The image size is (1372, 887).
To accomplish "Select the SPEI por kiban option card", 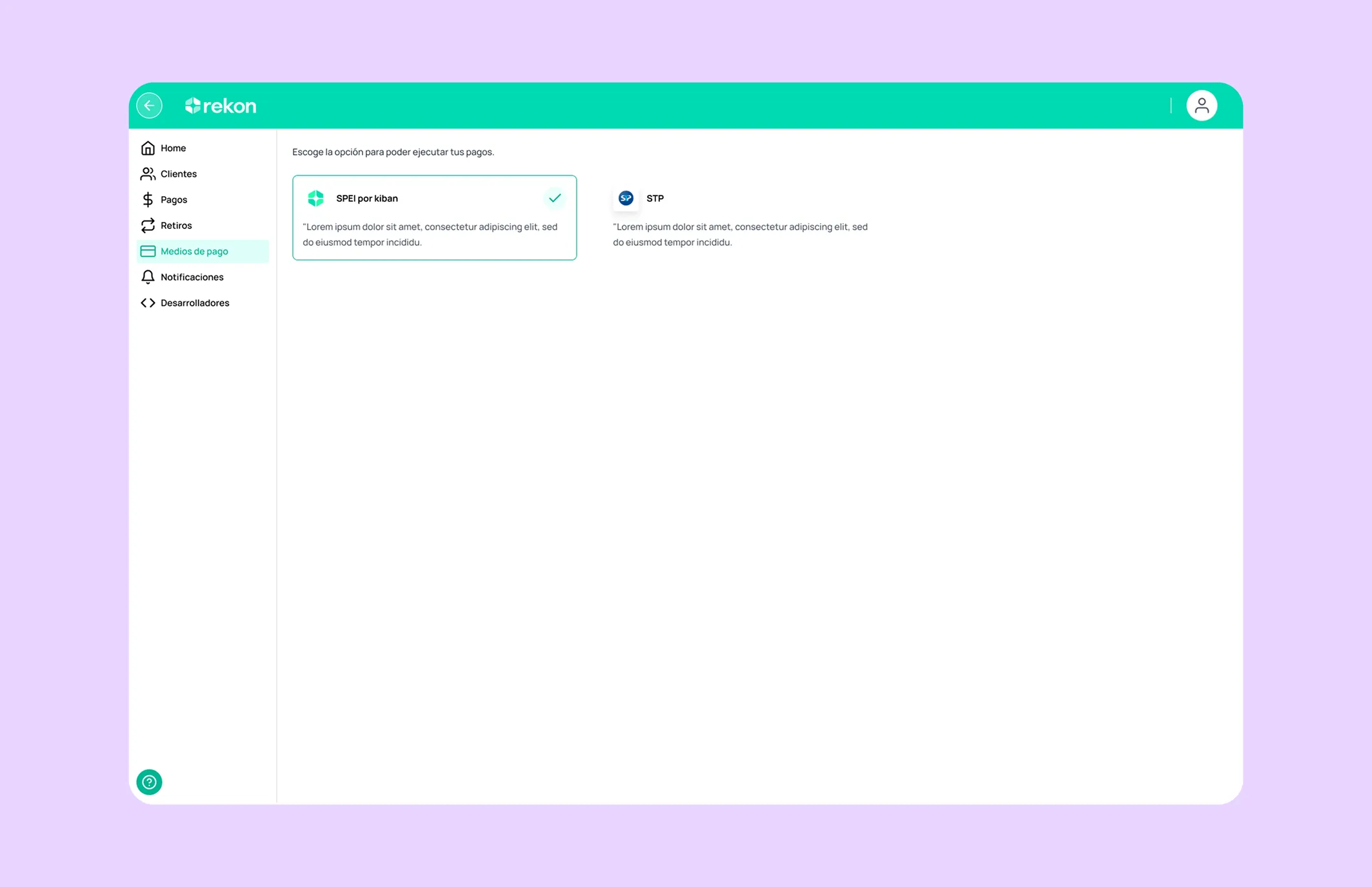I will pos(434,217).
